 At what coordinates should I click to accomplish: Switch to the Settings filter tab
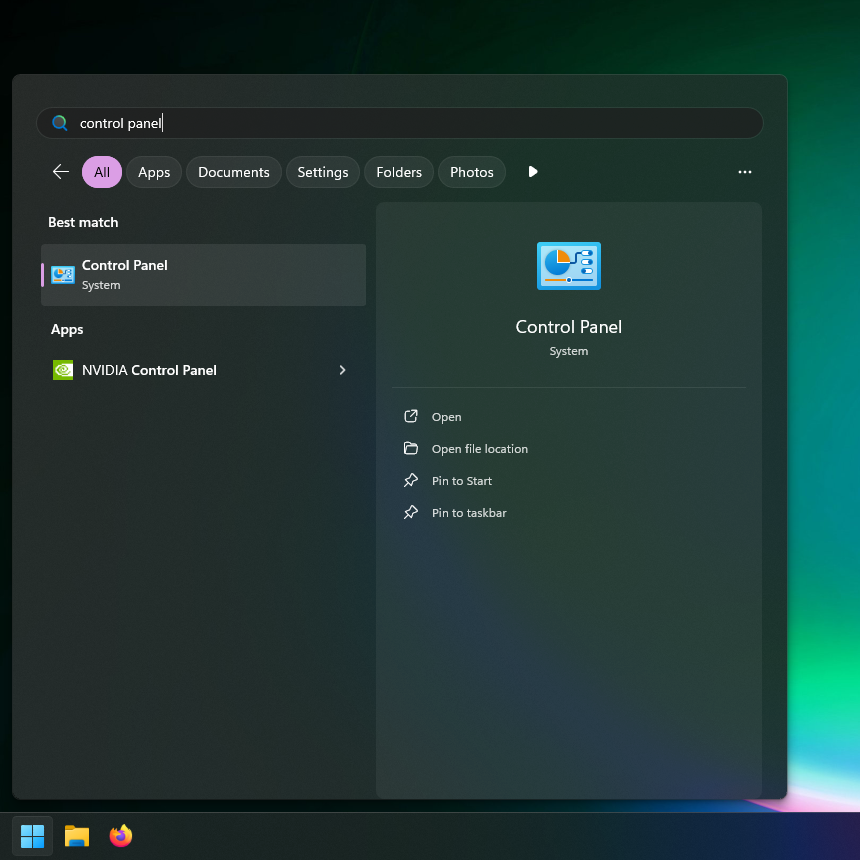[322, 171]
